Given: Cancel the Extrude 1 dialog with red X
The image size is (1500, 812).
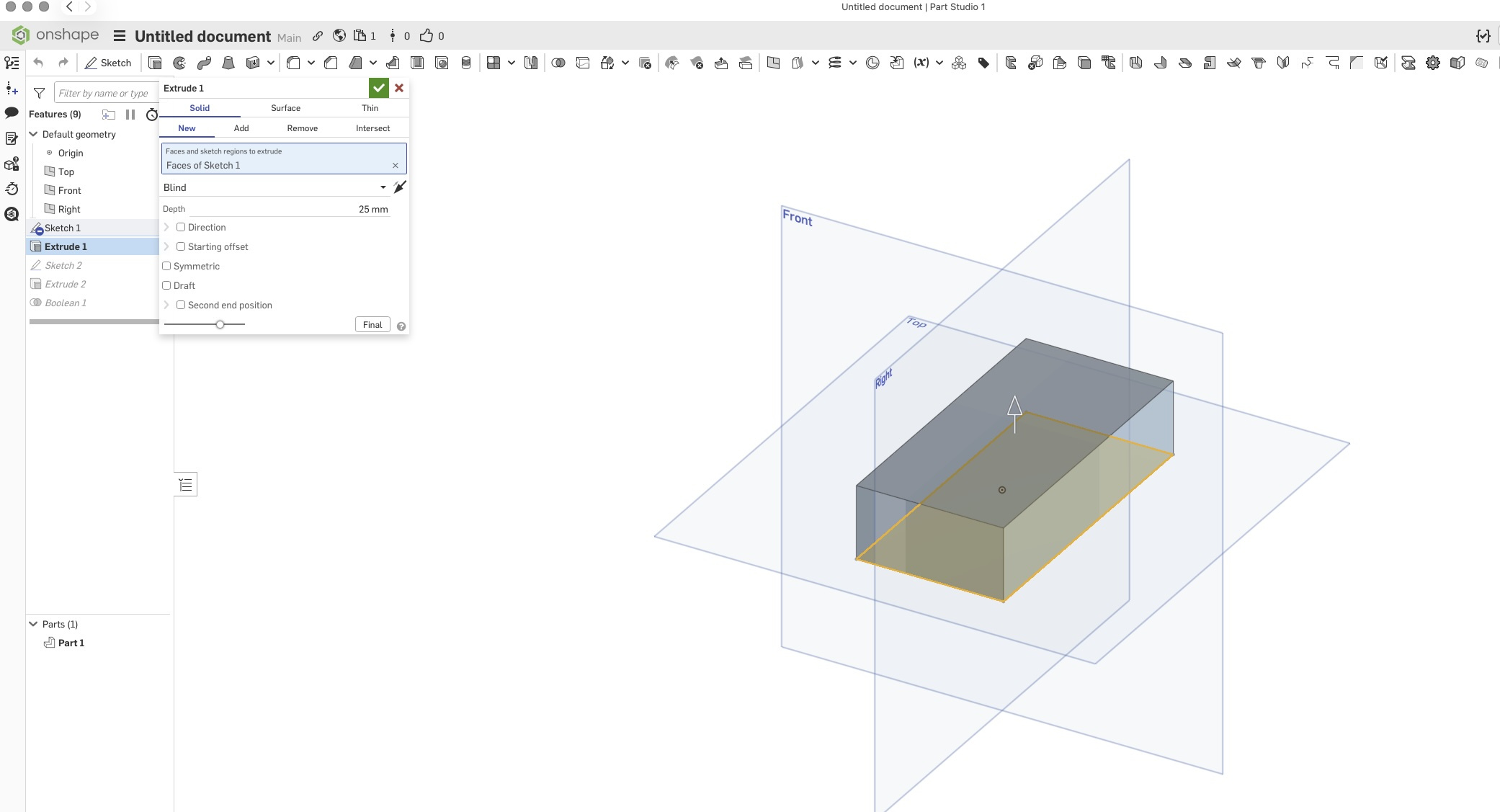Looking at the screenshot, I should tap(399, 88).
